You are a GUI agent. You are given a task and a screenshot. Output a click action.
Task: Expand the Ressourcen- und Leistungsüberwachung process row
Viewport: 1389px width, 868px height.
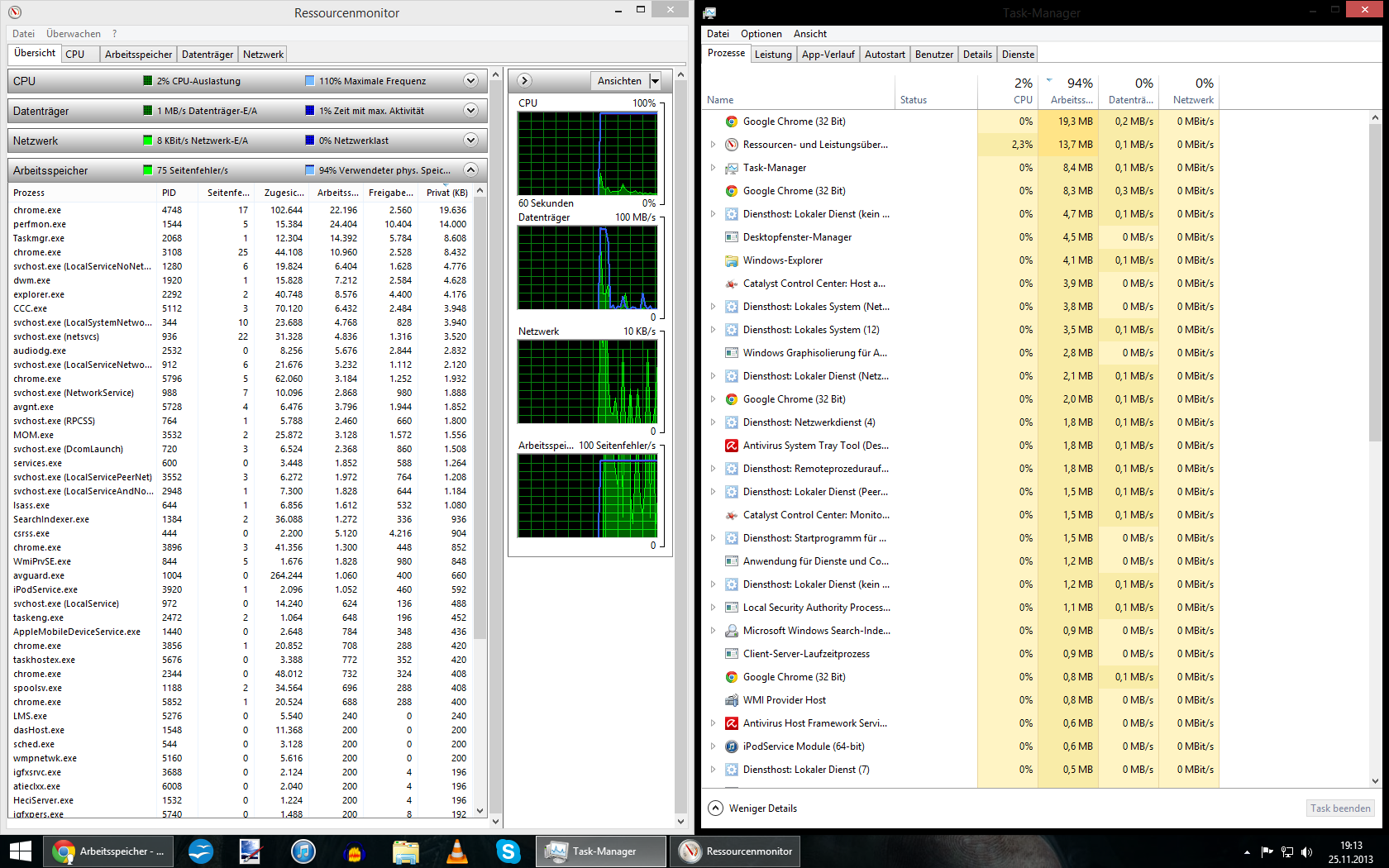click(713, 145)
